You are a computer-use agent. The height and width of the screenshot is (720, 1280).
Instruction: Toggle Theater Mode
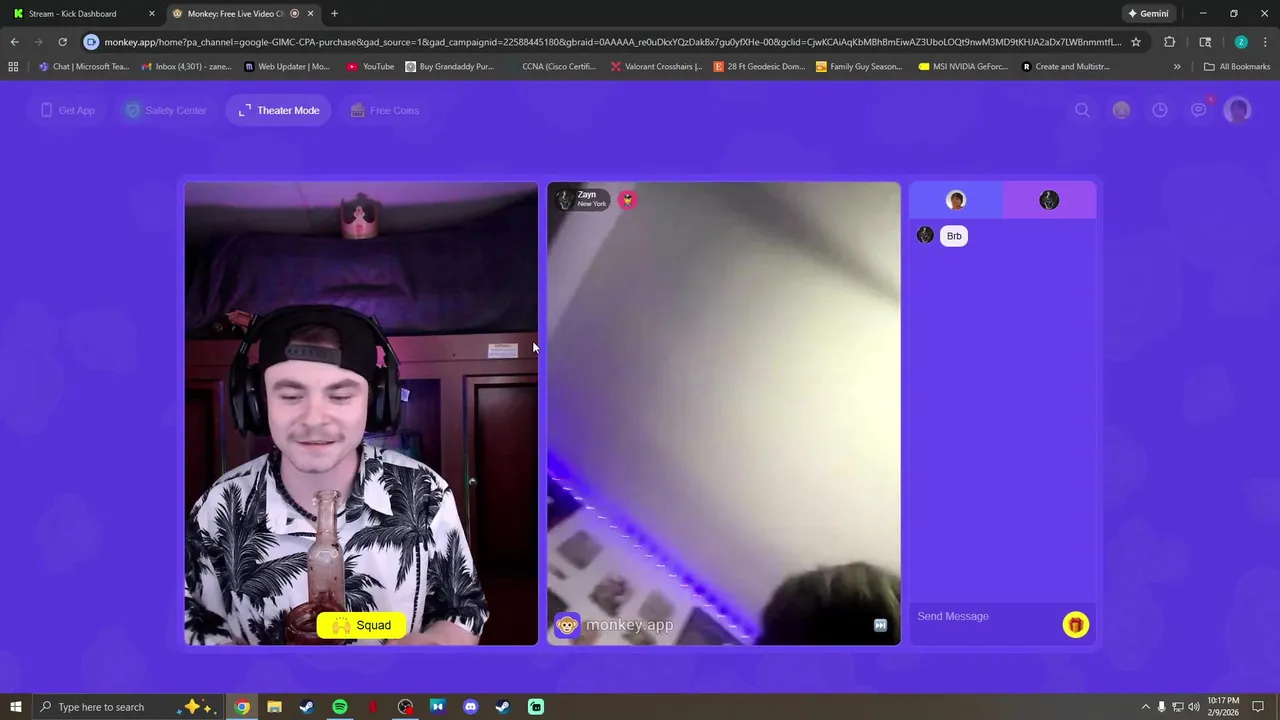coord(279,110)
